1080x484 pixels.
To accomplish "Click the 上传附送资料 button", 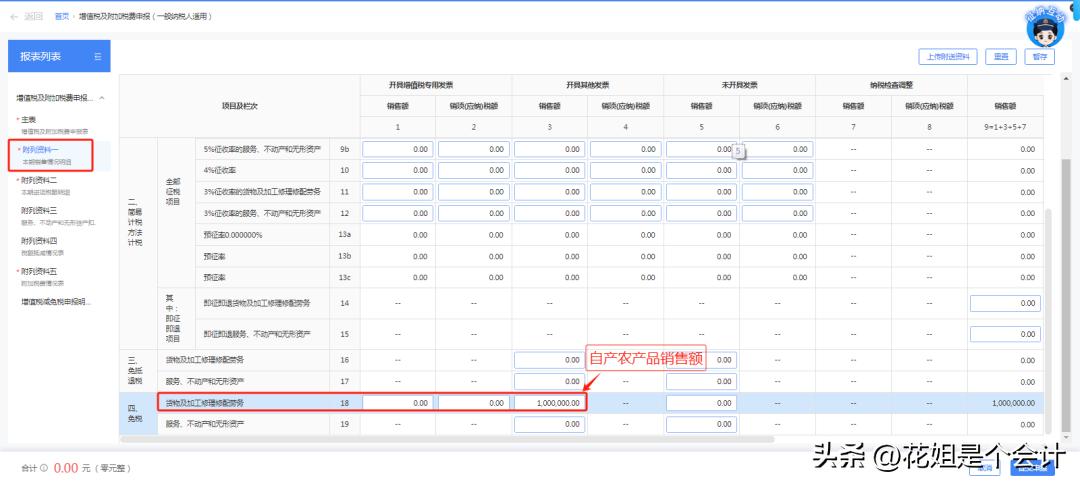I will click(x=948, y=57).
